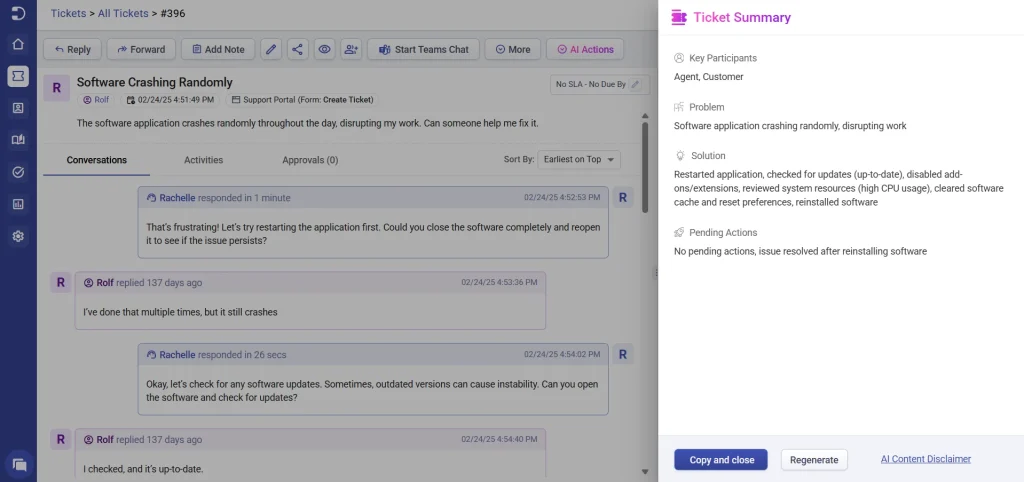Open the Reports chart sidebar icon
The height and width of the screenshot is (482, 1024).
pos(18,204)
